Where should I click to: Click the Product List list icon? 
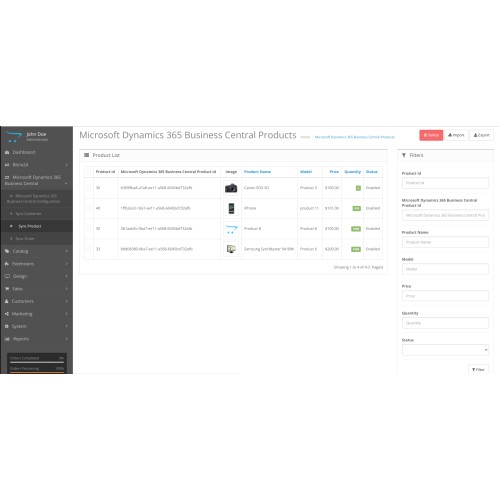coord(87,155)
